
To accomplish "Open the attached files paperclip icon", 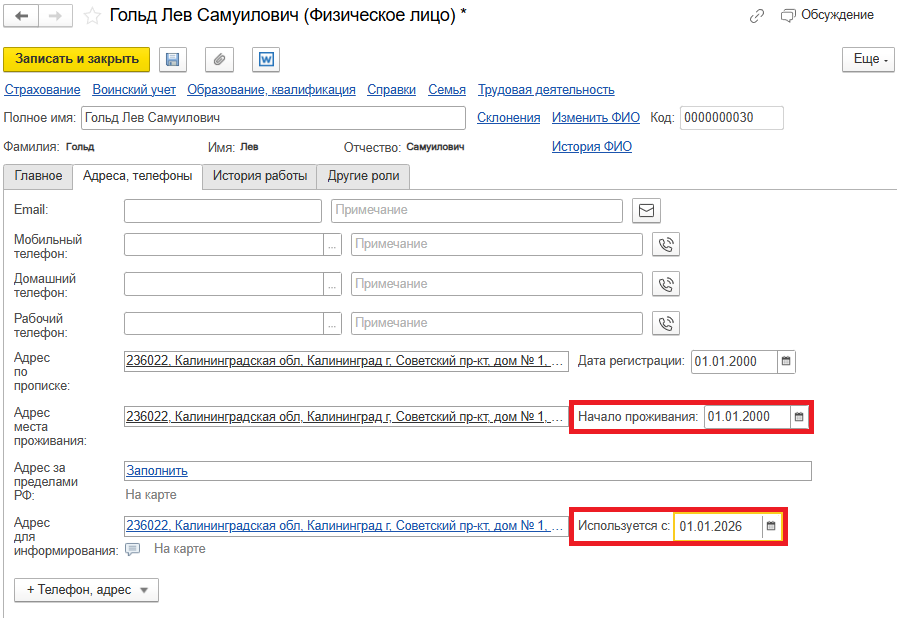I will click(219, 59).
